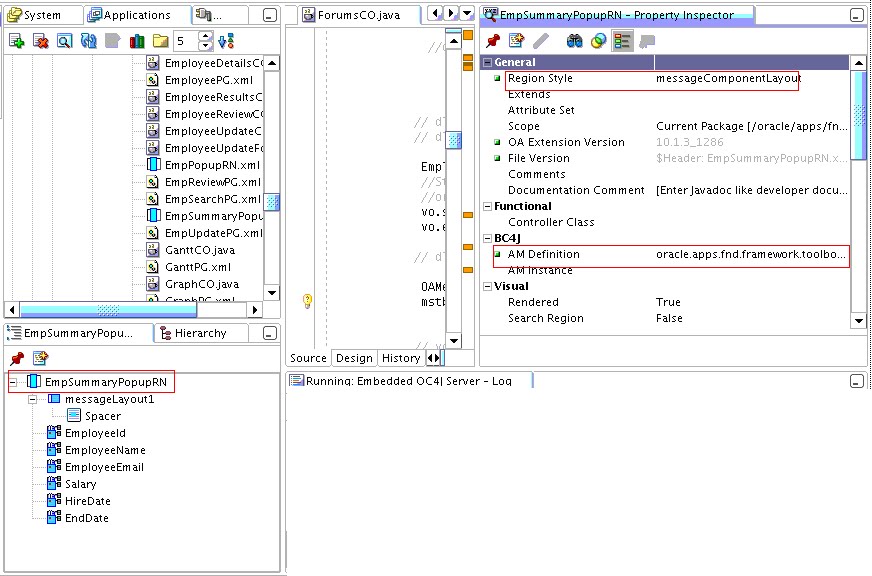Toggle the Rendered property value
The width and height of the screenshot is (872, 576).
pyautogui.click(x=670, y=301)
